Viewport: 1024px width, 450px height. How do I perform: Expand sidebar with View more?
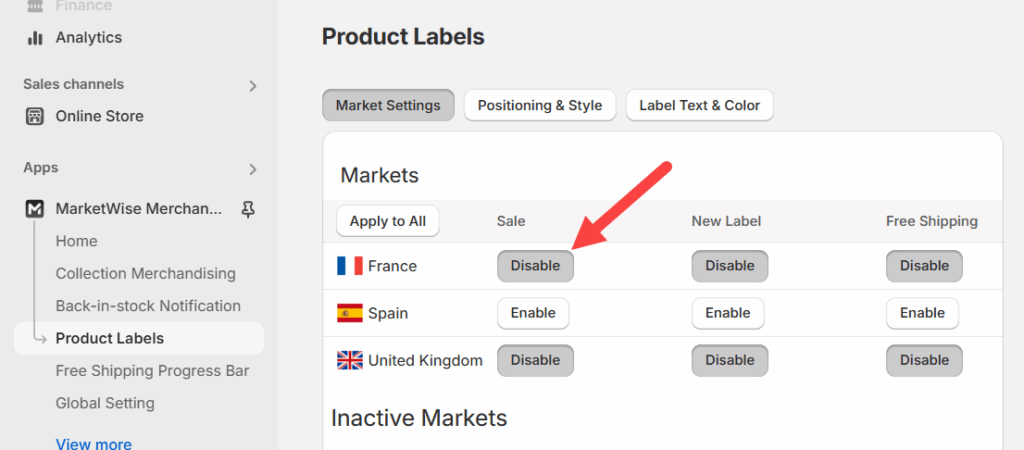[93, 443]
